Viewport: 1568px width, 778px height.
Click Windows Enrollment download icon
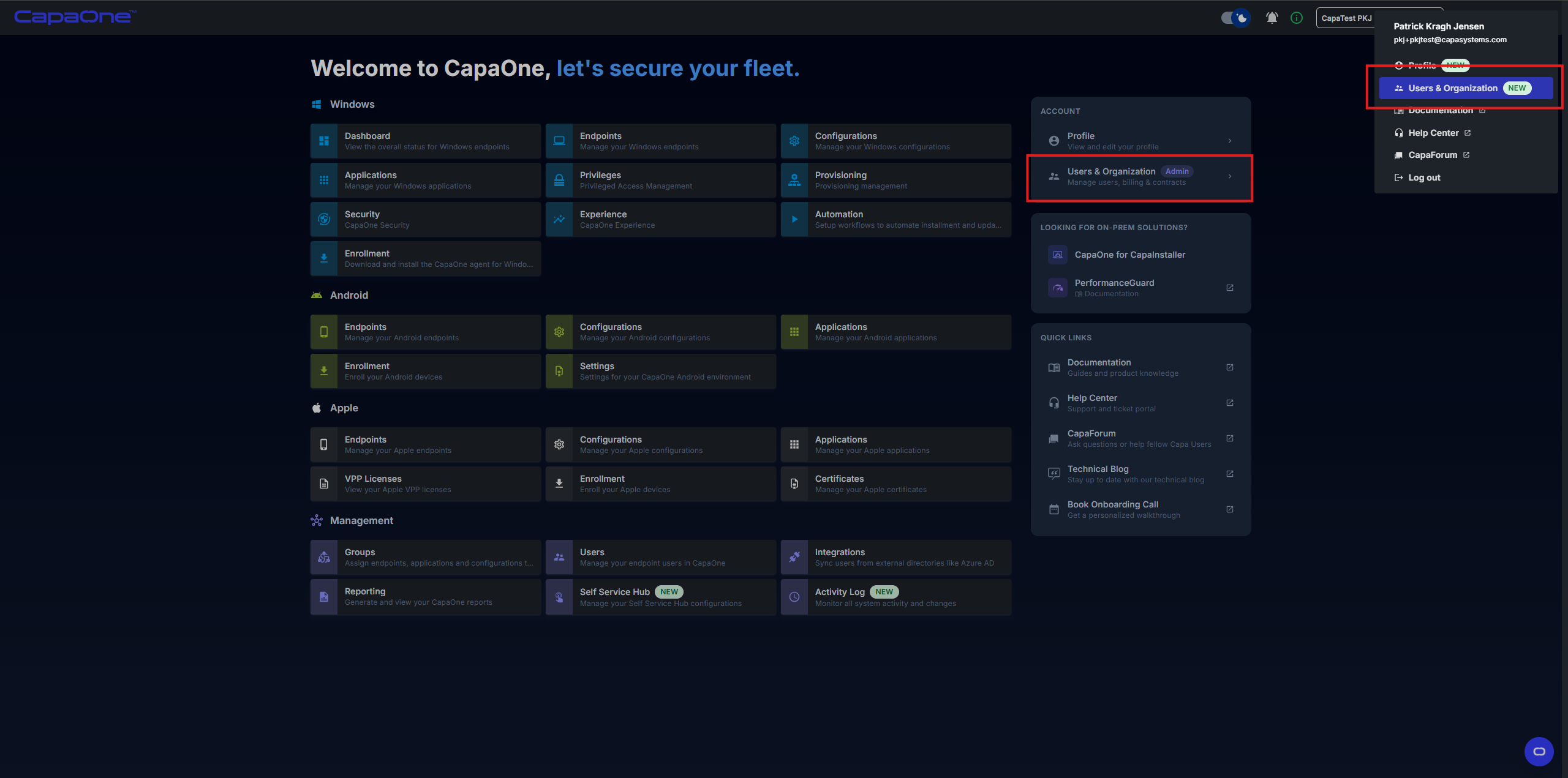click(x=324, y=258)
